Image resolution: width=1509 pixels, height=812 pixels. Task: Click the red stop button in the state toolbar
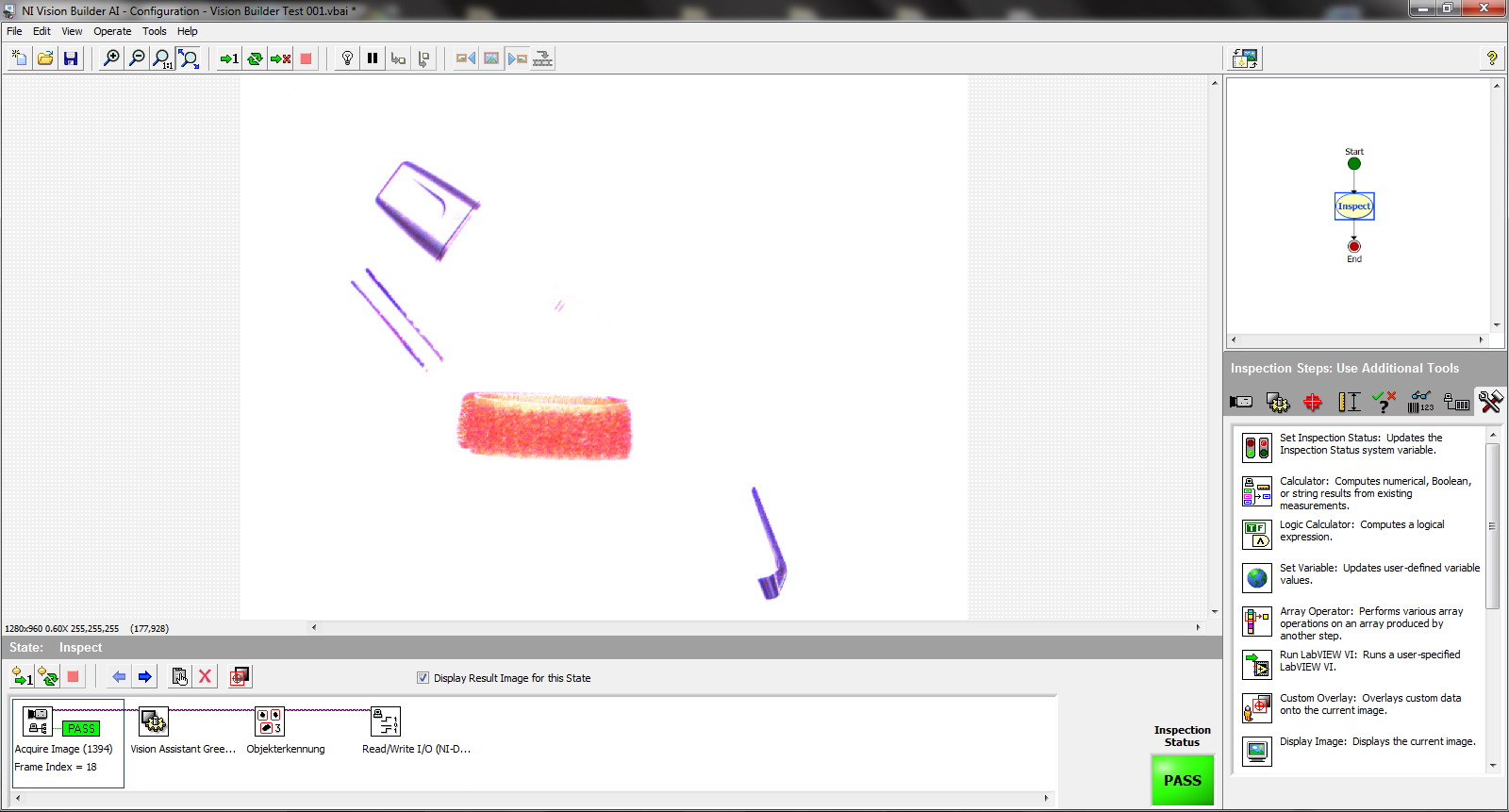pos(73,677)
